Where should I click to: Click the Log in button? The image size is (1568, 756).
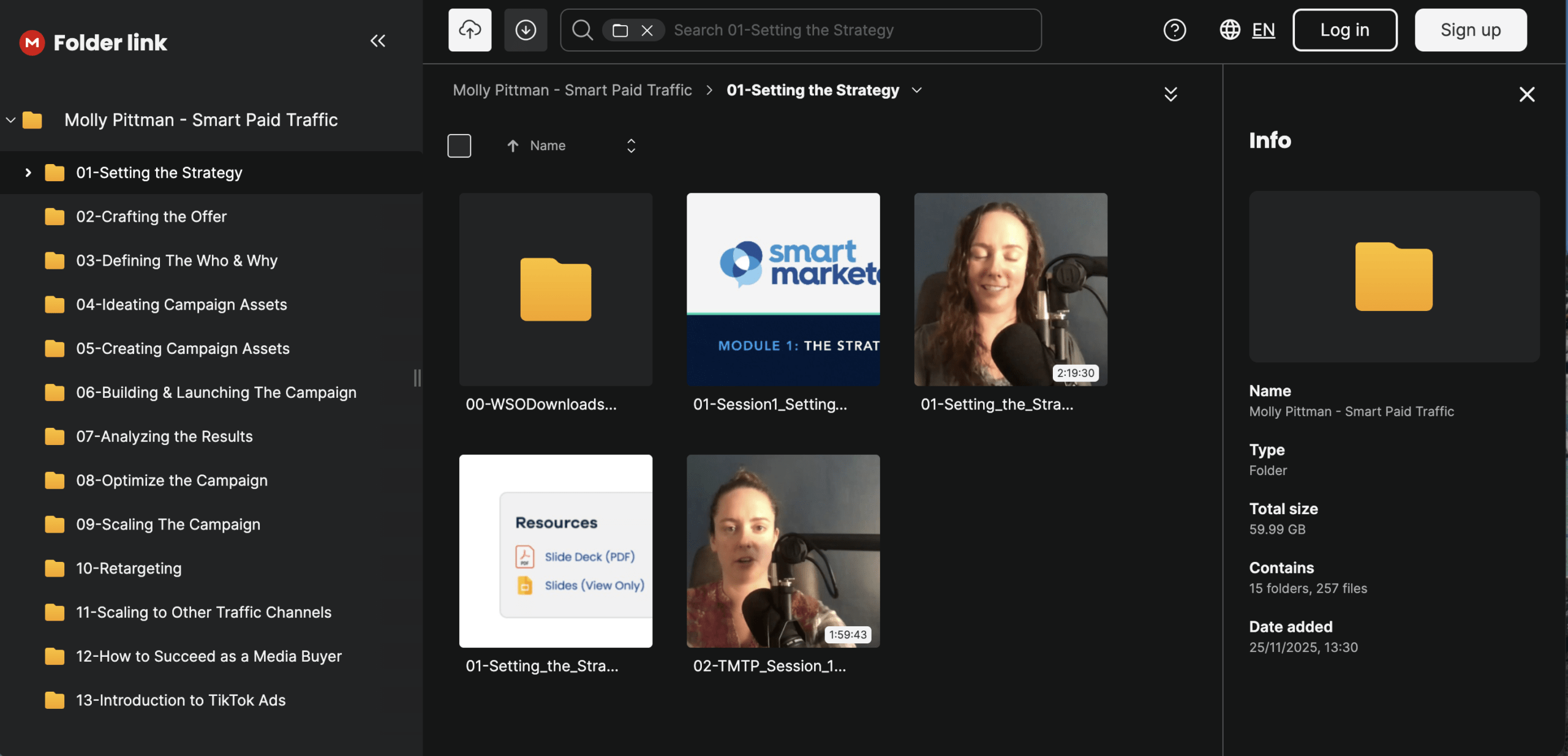point(1344,30)
